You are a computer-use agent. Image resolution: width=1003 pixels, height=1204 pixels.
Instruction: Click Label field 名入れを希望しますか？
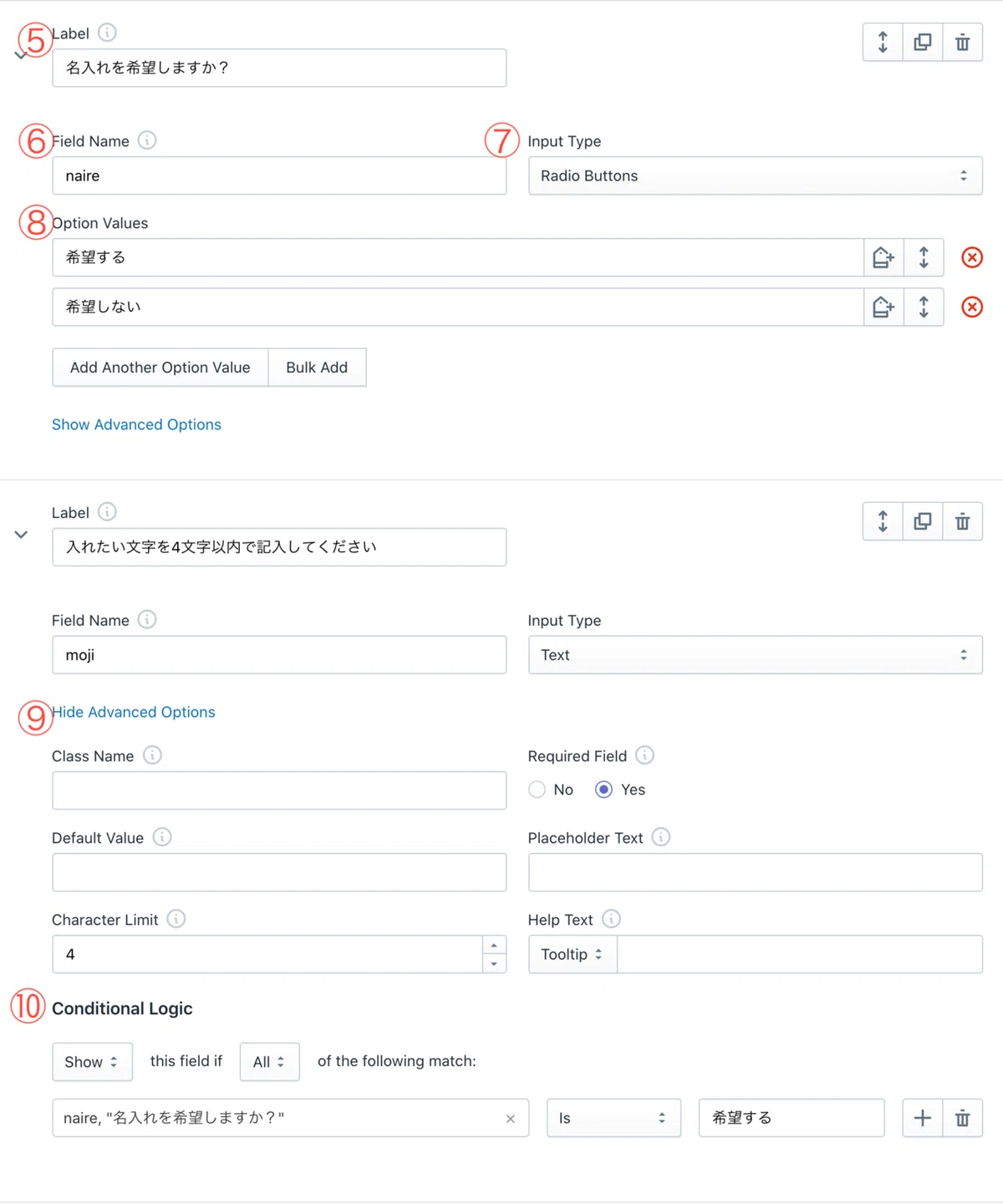[279, 68]
